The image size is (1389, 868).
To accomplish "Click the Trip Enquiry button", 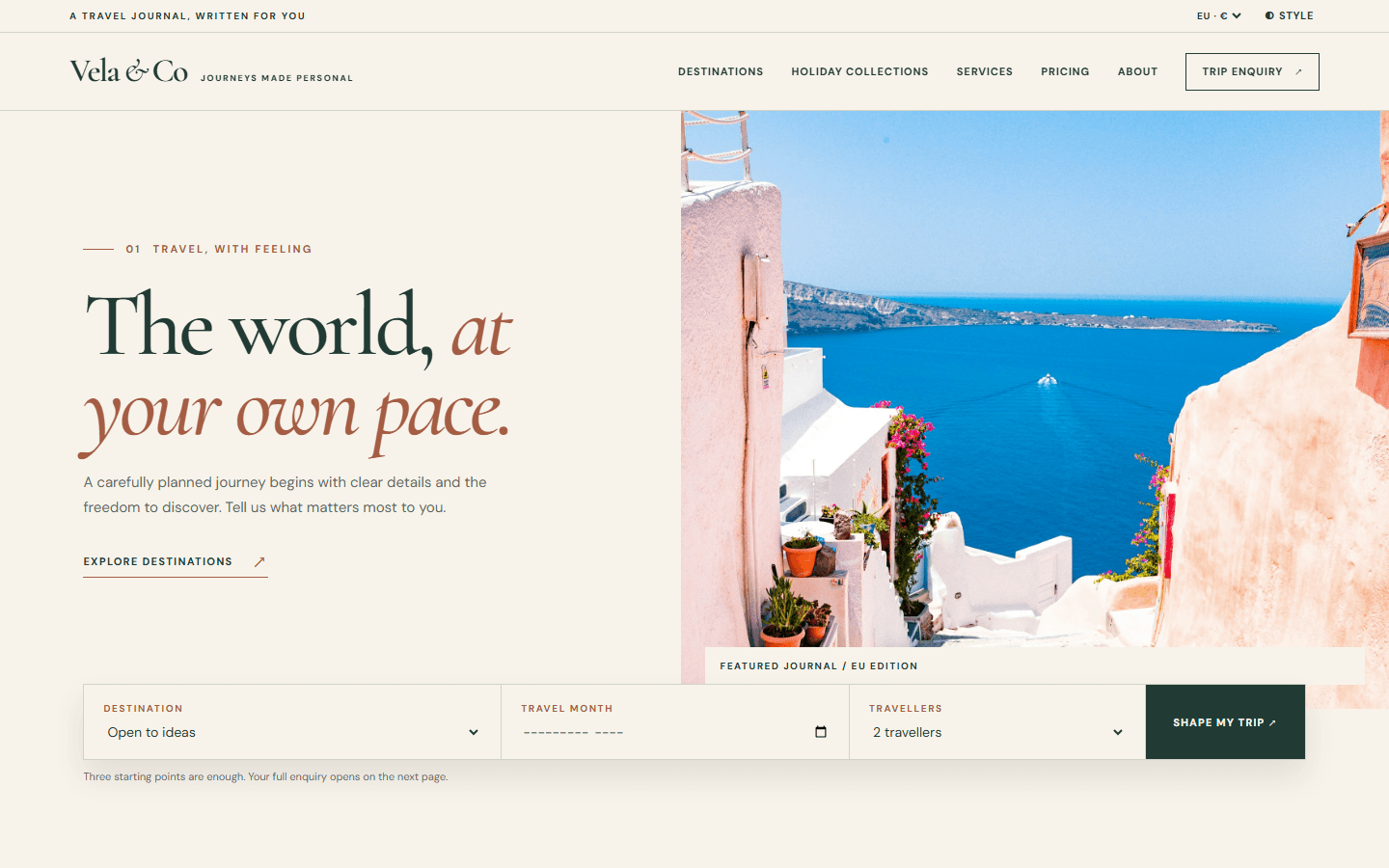I will [x=1252, y=71].
